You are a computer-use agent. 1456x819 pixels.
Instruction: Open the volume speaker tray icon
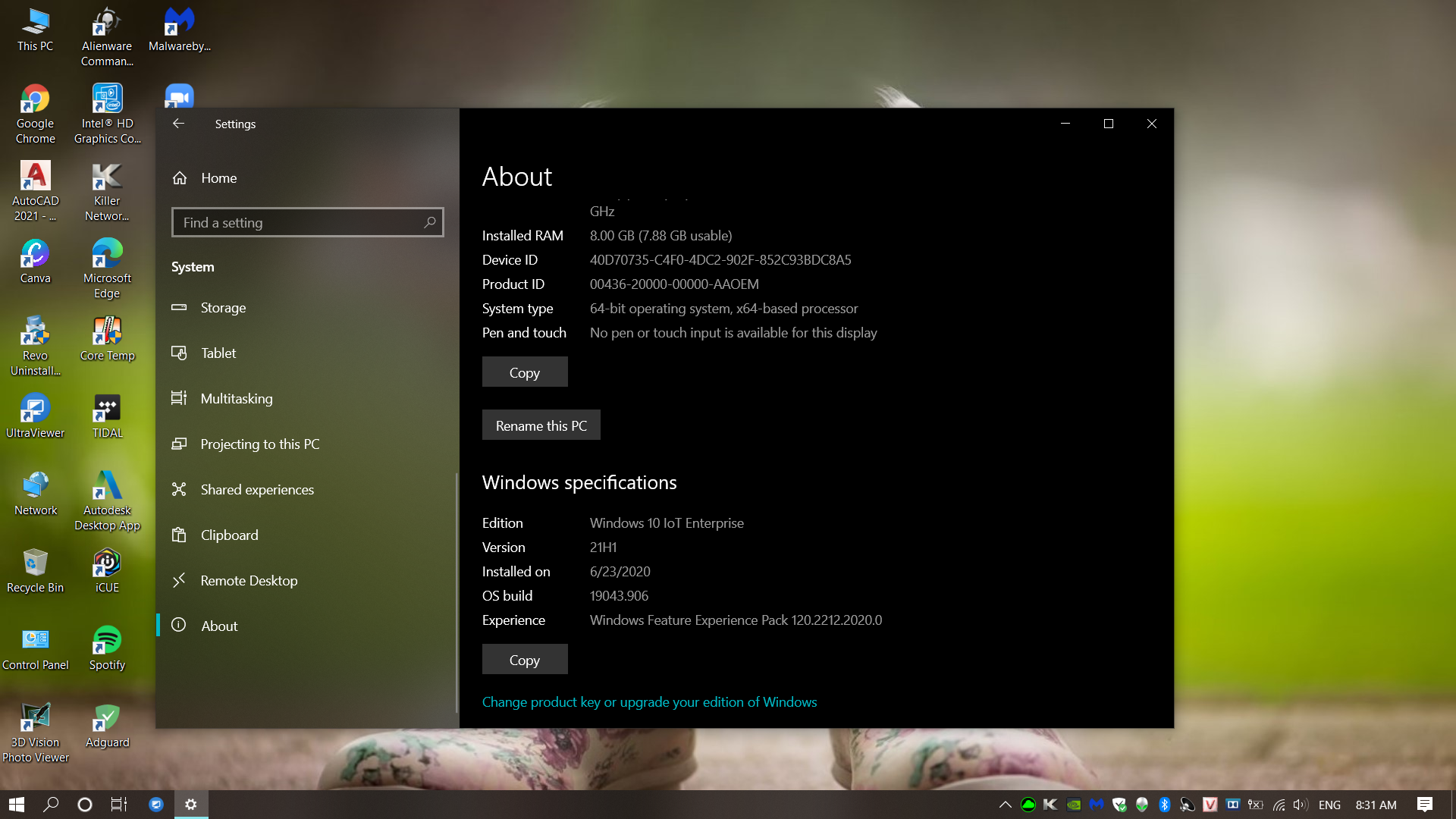click(x=1301, y=805)
